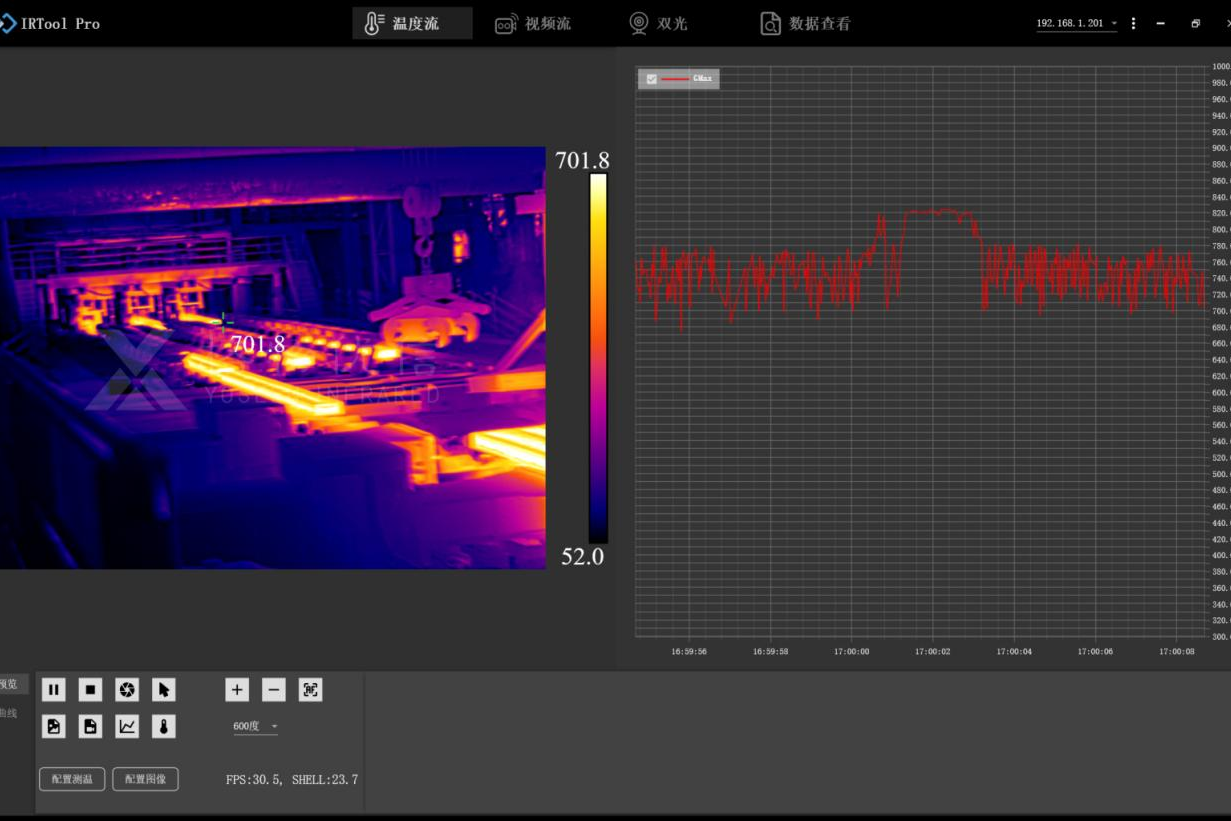Select the arrow pointer tool
Screen dimensions: 1231x821
pyautogui.click(x=164, y=690)
